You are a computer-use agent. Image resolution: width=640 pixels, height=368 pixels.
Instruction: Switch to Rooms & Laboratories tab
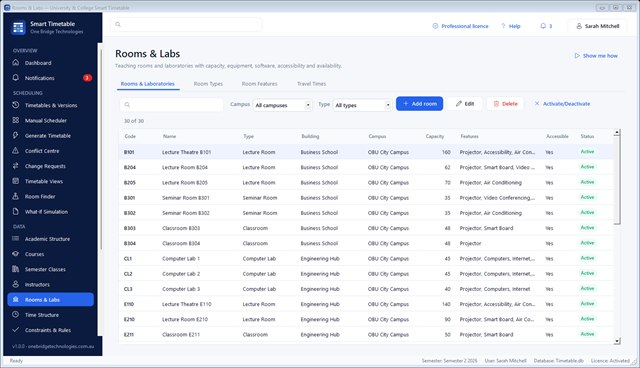coord(147,84)
